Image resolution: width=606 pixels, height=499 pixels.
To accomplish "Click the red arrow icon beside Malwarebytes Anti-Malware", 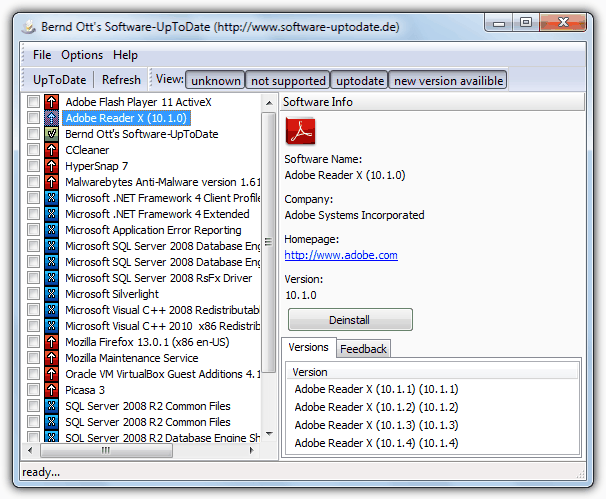I will (51, 182).
